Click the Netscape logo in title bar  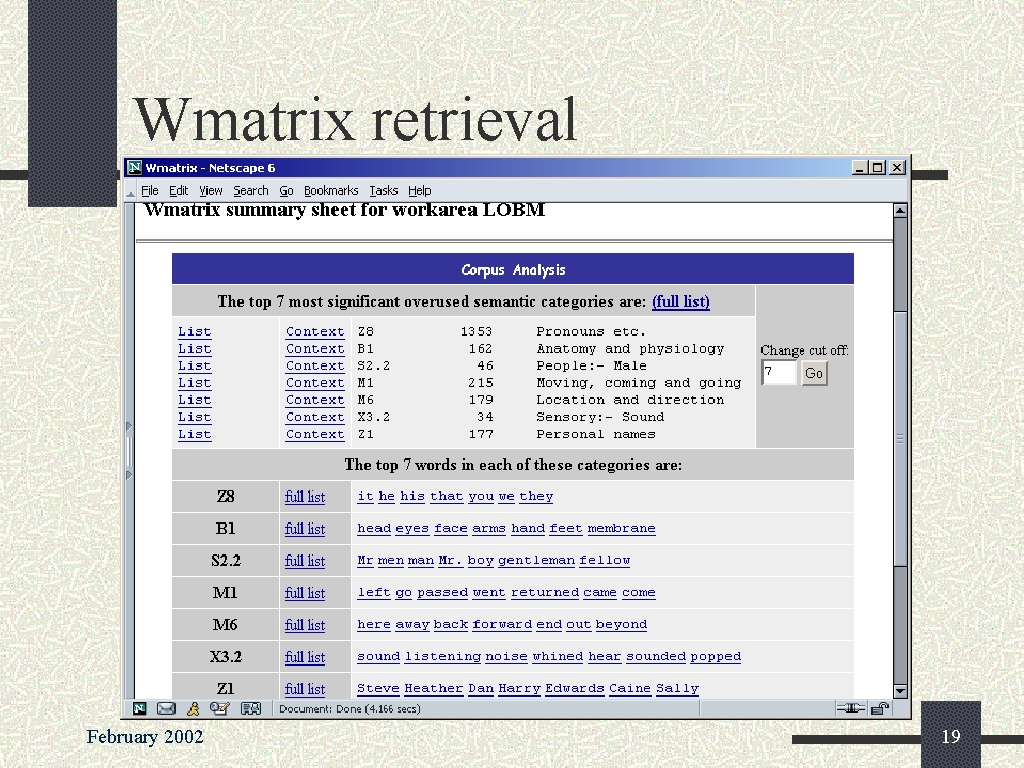(x=135, y=168)
